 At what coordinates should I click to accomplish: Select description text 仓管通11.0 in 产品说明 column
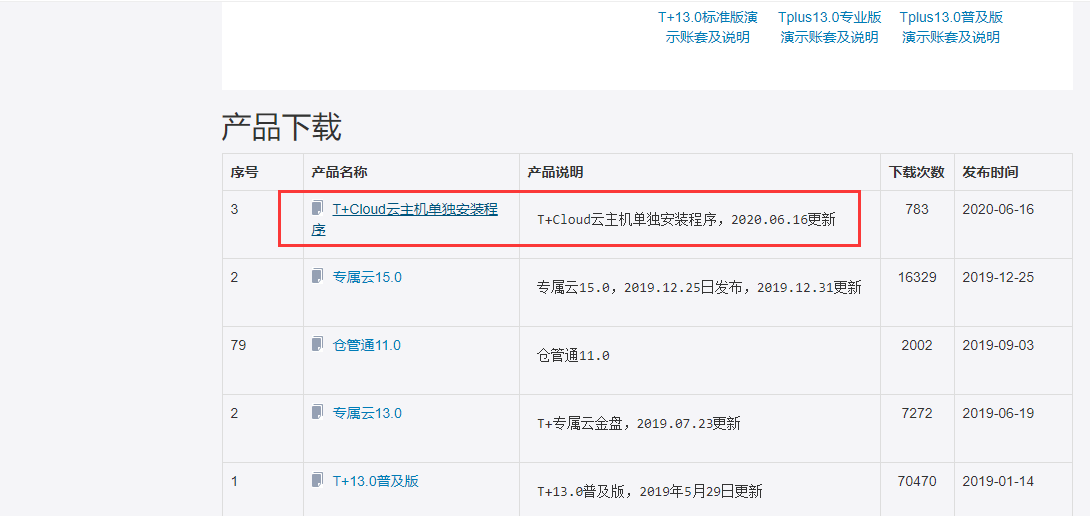click(x=574, y=356)
